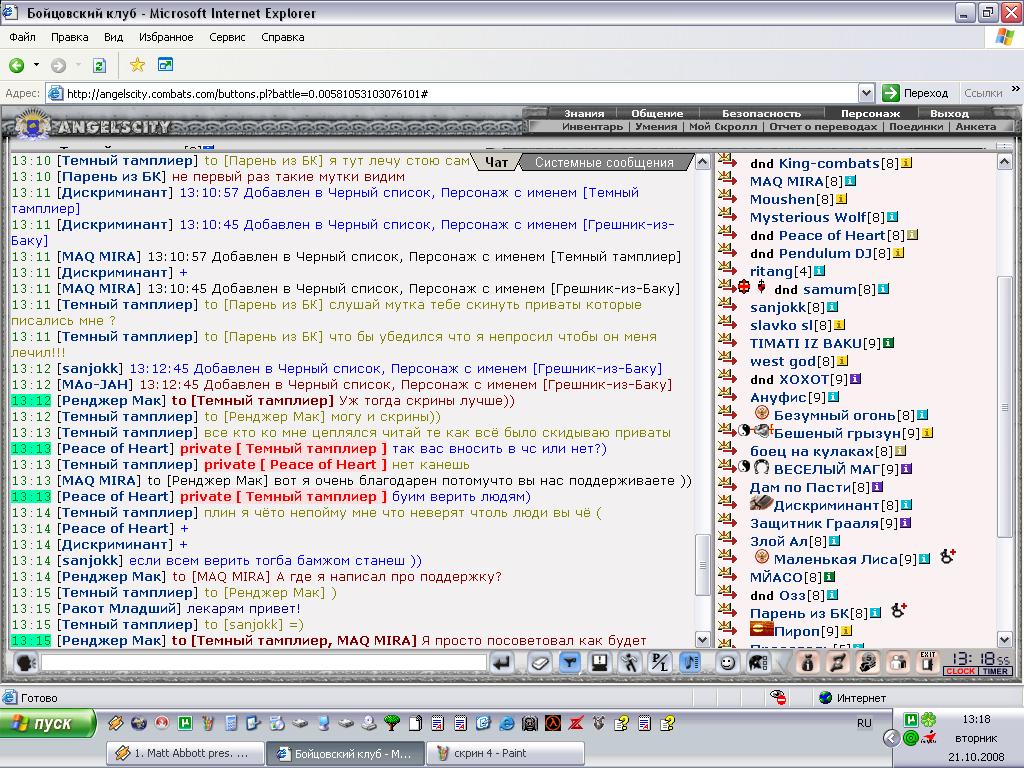Click the eraser clear chat icon

click(x=539, y=663)
